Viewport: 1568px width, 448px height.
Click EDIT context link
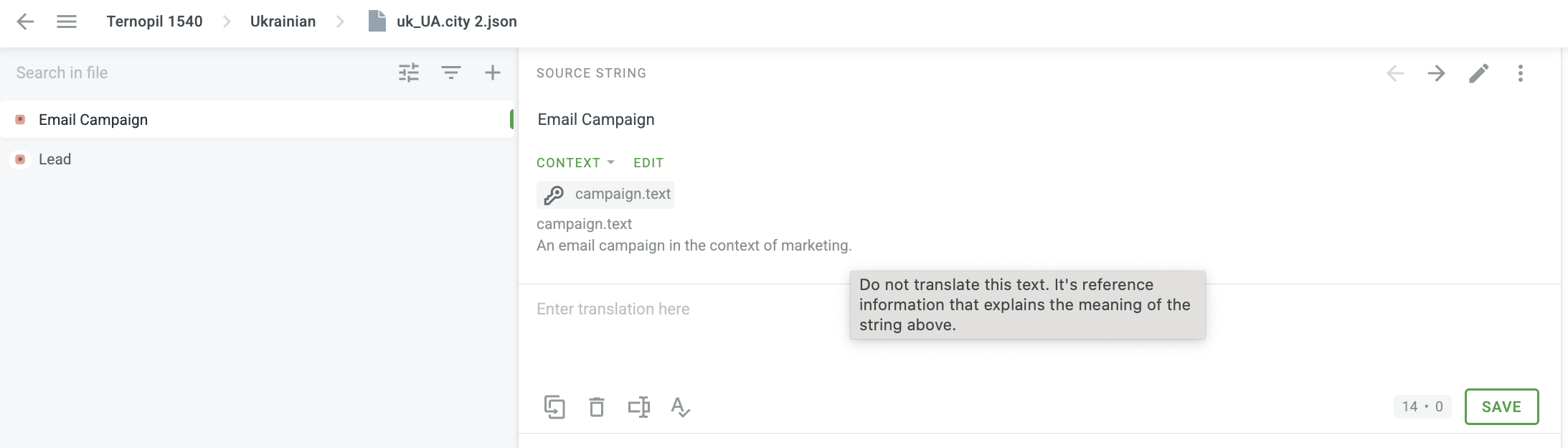click(x=648, y=163)
